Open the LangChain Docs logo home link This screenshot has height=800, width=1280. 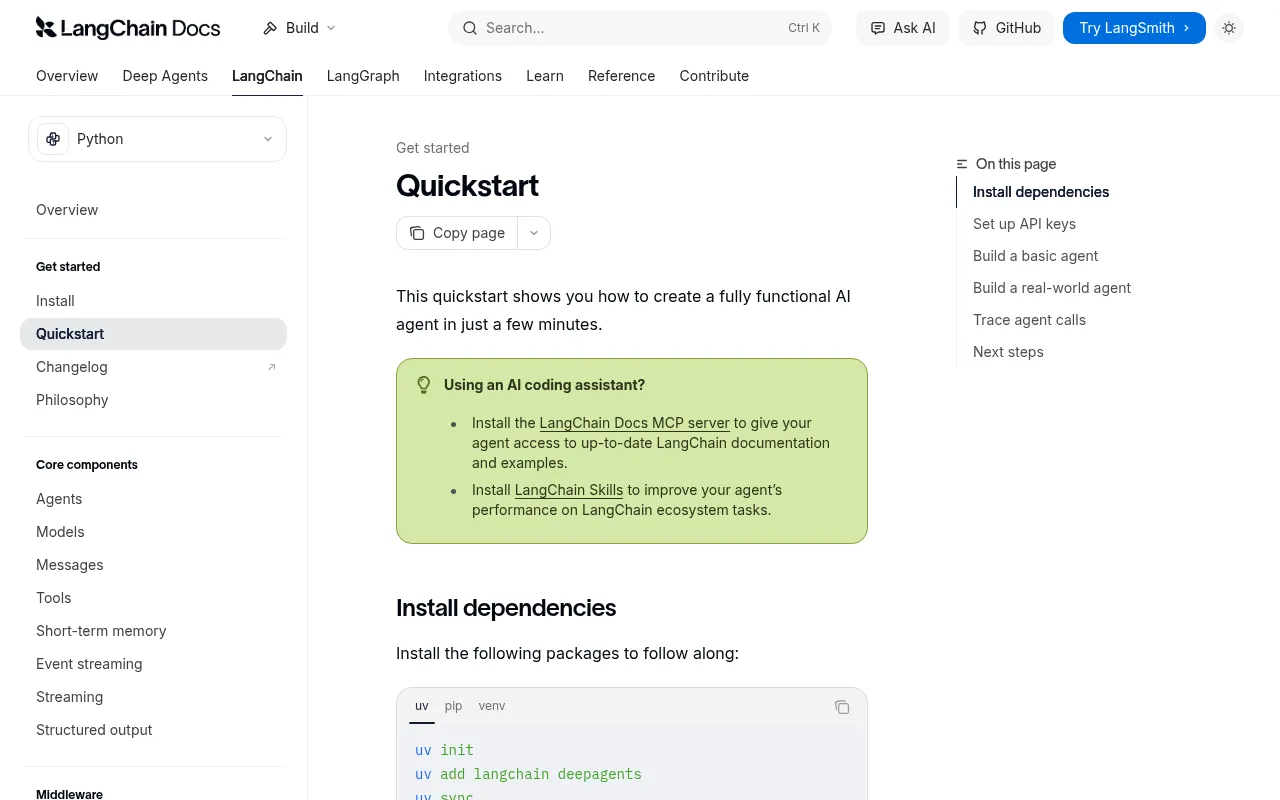(128, 28)
